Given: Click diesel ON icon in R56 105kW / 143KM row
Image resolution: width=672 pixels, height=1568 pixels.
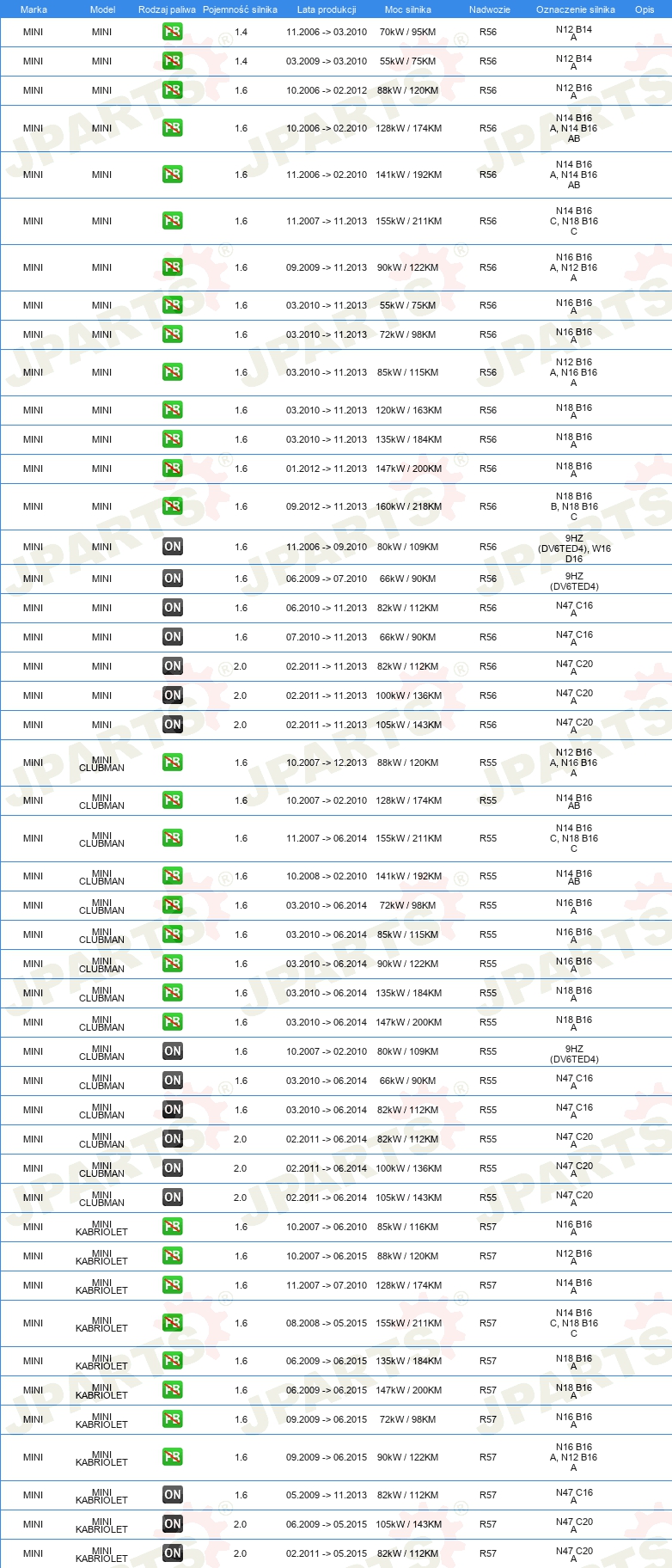Looking at the screenshot, I should [173, 725].
